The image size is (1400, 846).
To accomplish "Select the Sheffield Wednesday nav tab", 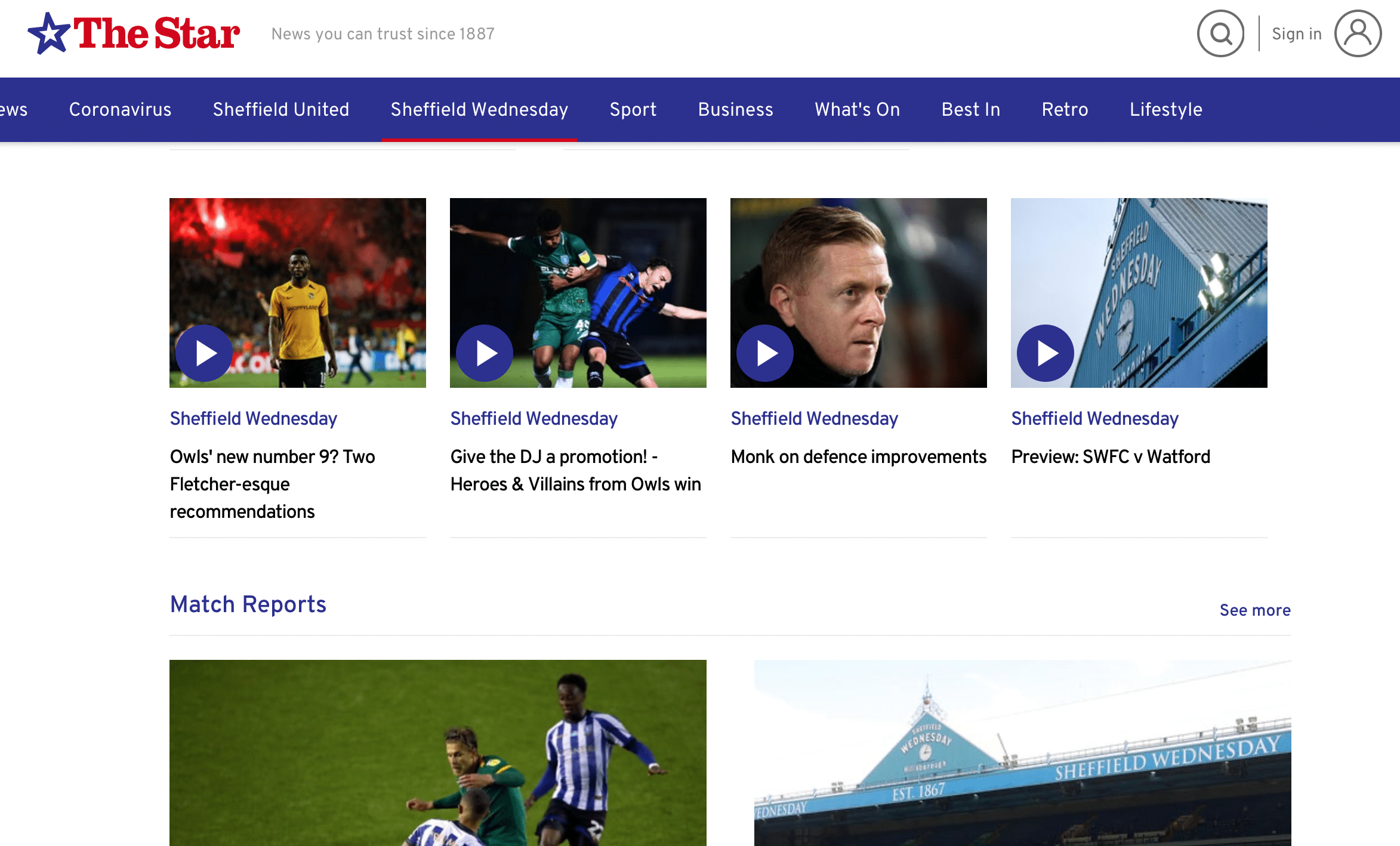I will (x=479, y=110).
